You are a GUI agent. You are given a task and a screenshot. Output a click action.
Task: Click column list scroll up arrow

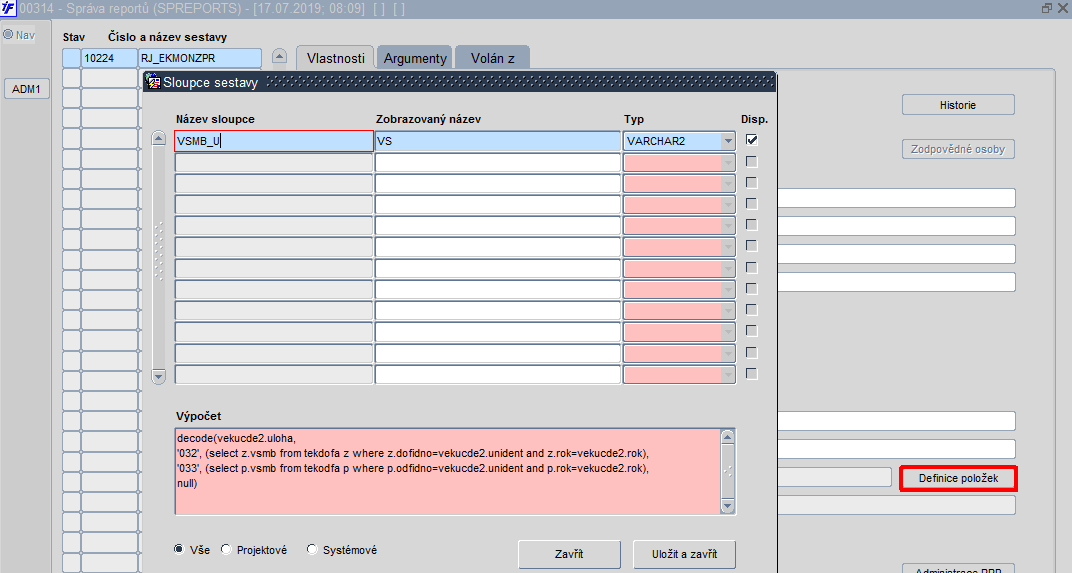[159, 138]
